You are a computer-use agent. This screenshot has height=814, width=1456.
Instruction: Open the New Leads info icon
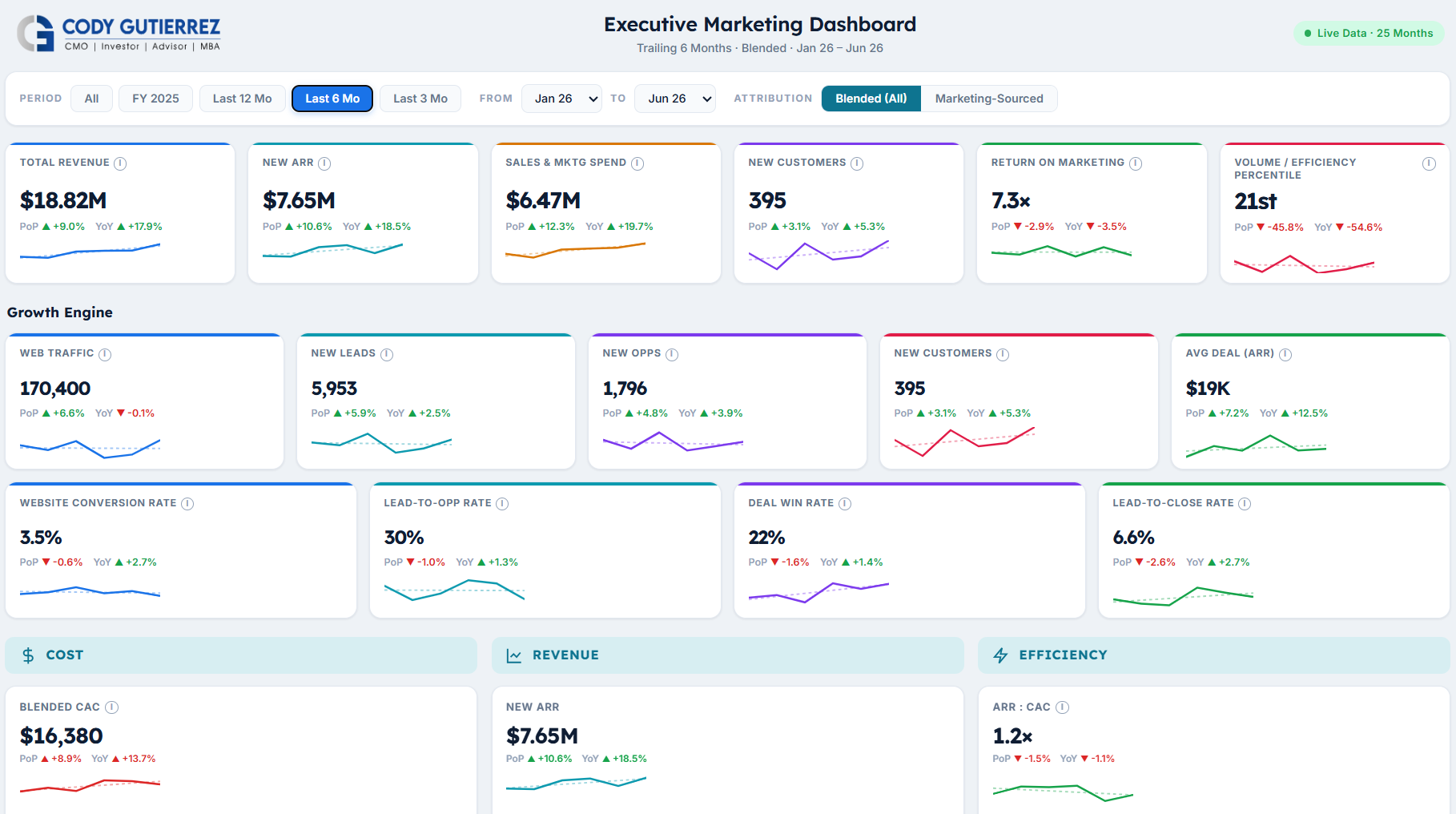tap(387, 354)
